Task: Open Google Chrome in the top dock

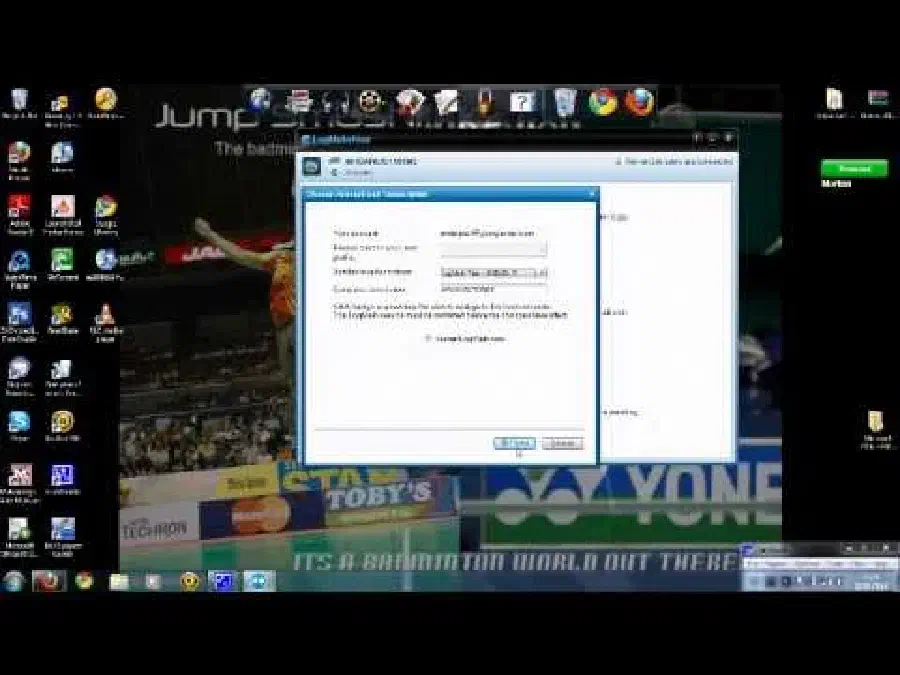Action: [603, 101]
